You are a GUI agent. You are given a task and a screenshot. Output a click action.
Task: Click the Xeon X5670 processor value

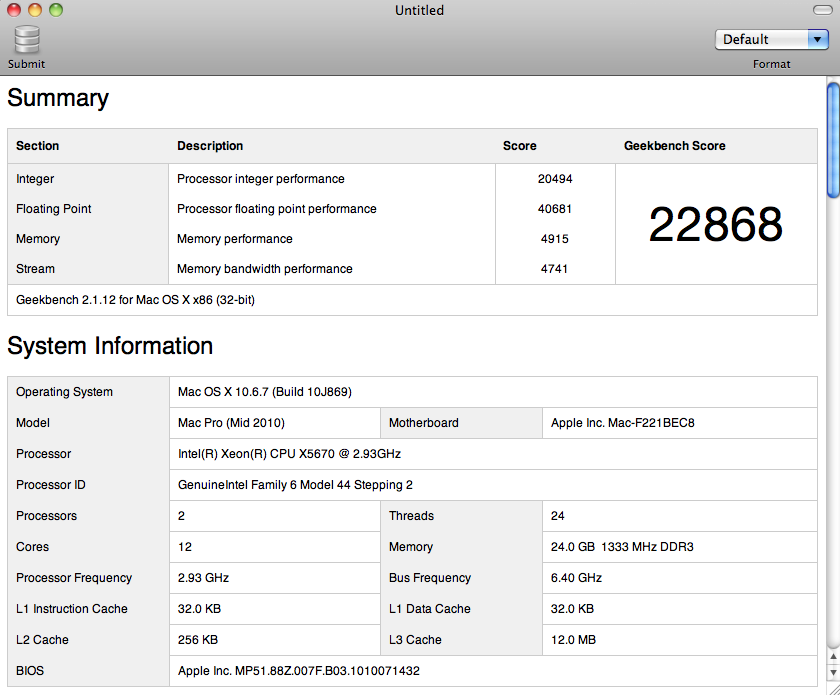tap(289, 454)
